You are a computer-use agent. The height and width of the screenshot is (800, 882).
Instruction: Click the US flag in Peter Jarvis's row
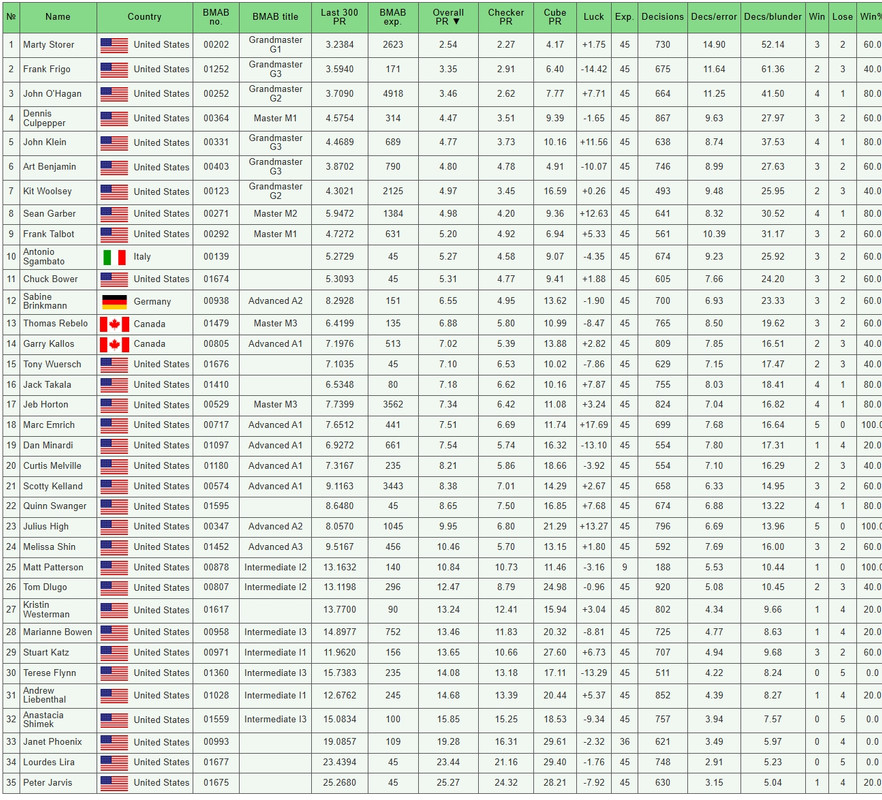(114, 783)
